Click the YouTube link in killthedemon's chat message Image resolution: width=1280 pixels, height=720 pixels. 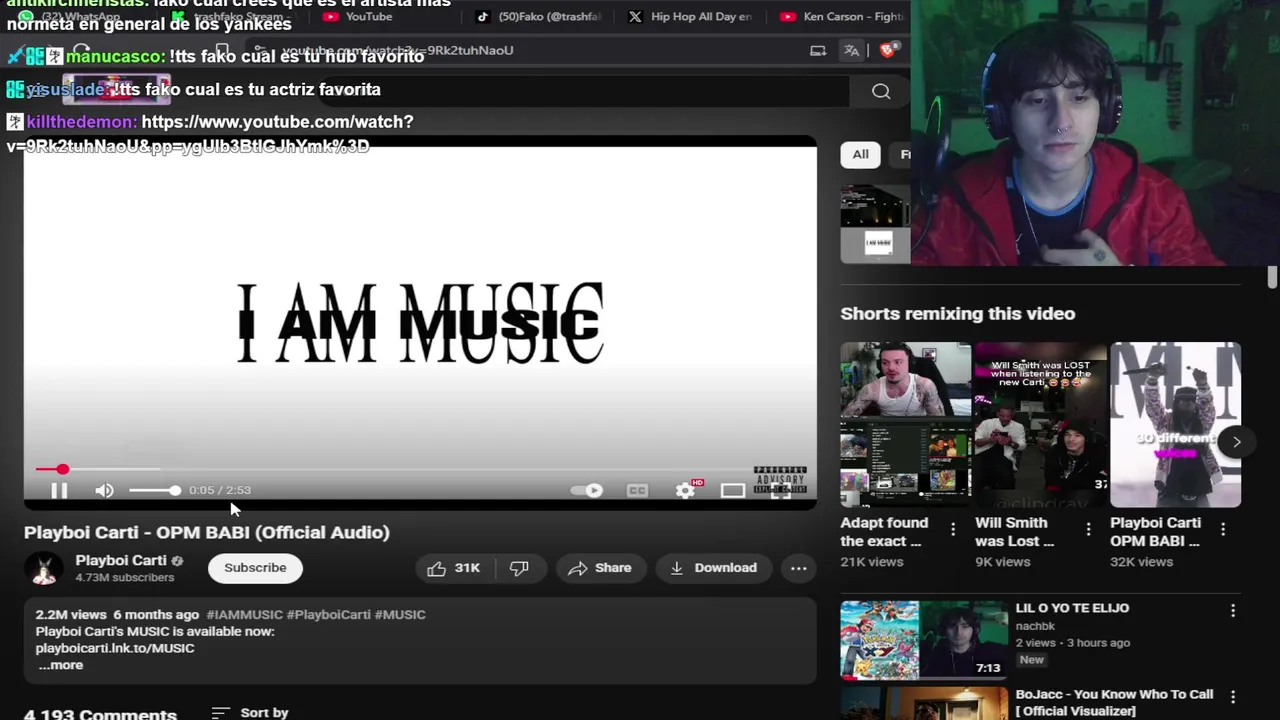tap(208, 133)
